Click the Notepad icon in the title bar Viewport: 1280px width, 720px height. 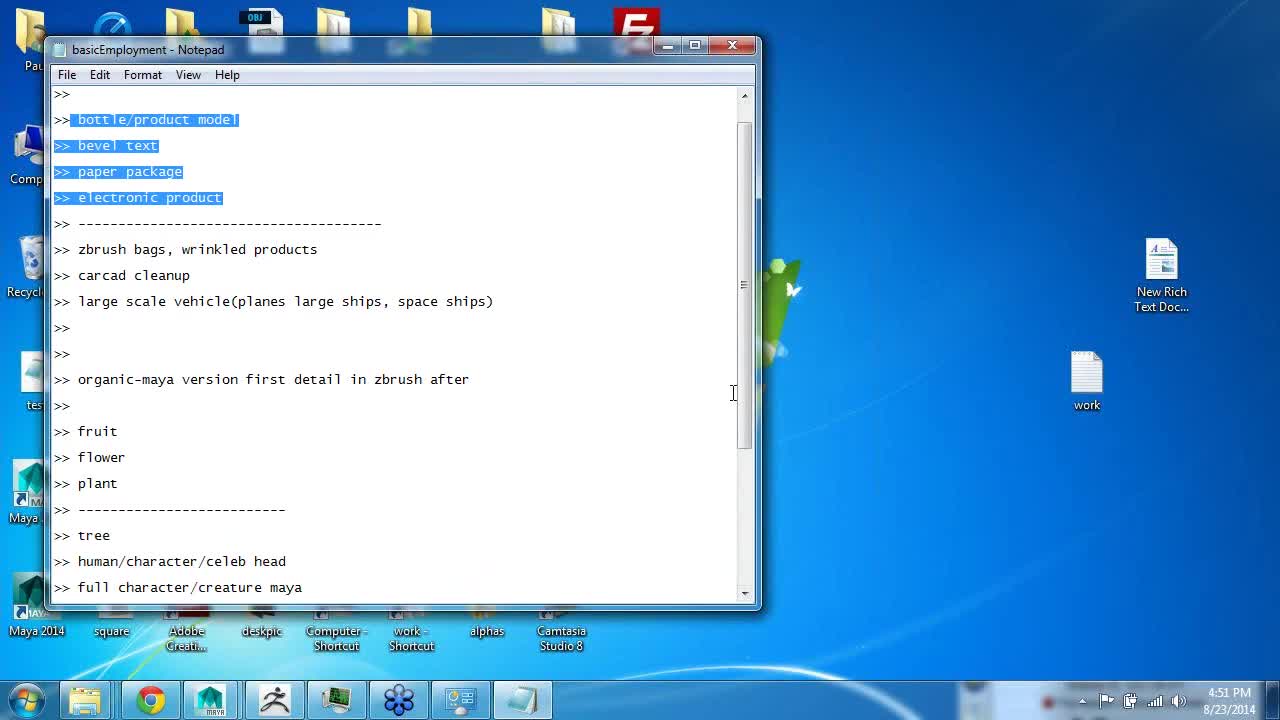pos(59,50)
